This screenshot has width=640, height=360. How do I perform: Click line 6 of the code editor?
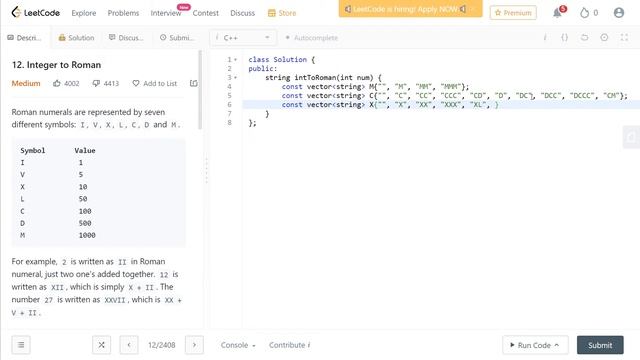click(441, 104)
